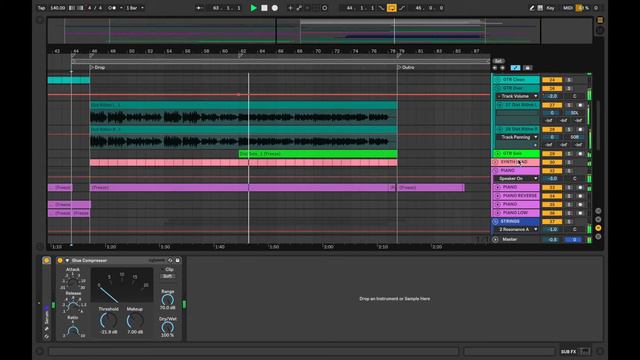
Task: Enable MIDI map mode
Action: tap(568, 8)
